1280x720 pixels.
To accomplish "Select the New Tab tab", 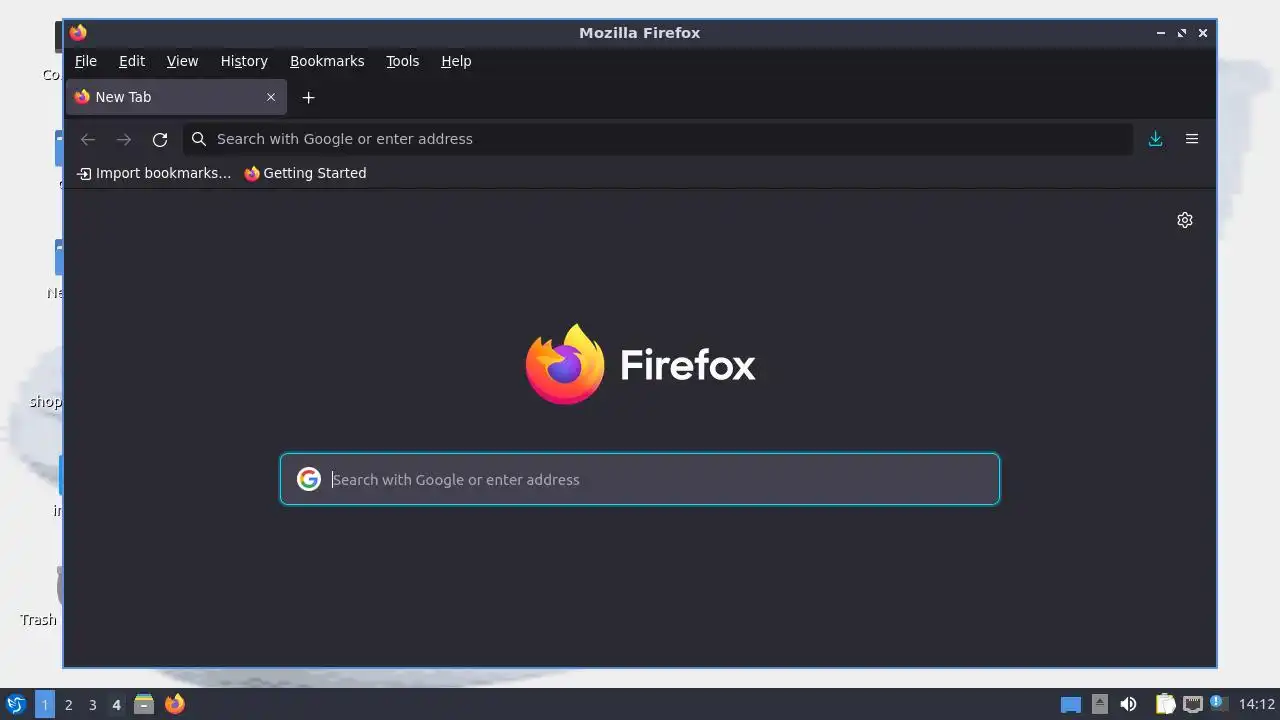I will pos(176,97).
